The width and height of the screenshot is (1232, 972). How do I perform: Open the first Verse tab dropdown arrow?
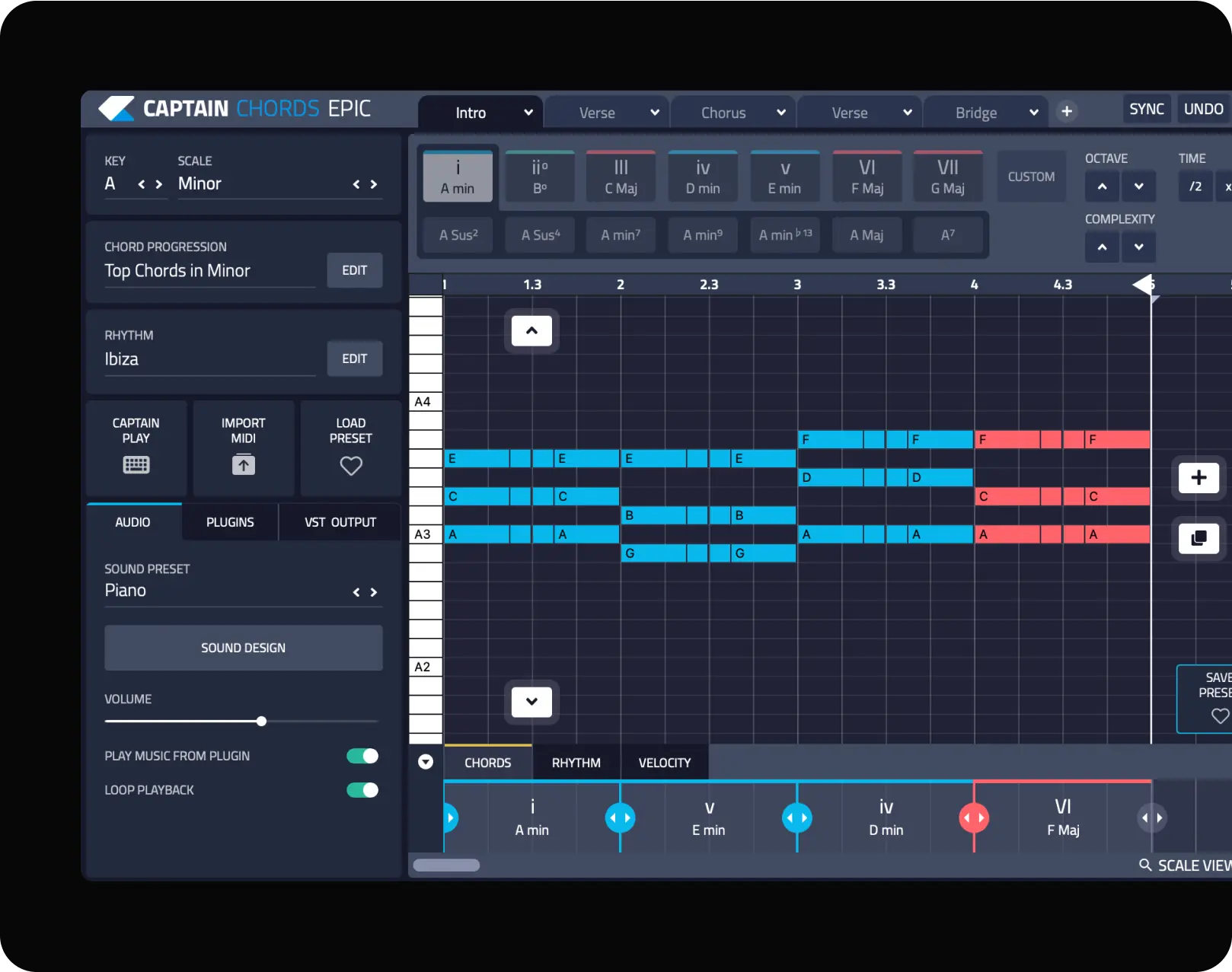click(655, 113)
